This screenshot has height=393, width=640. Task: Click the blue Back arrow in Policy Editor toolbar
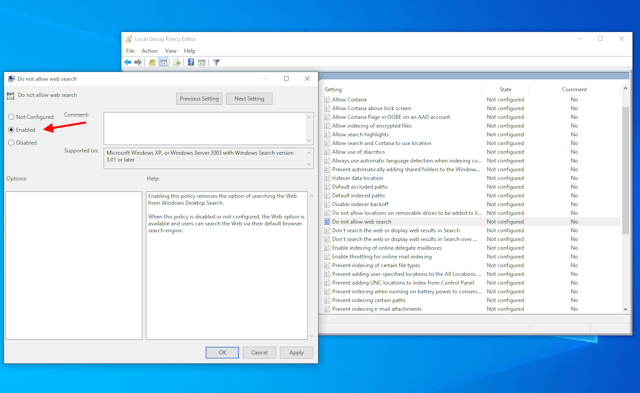128,62
